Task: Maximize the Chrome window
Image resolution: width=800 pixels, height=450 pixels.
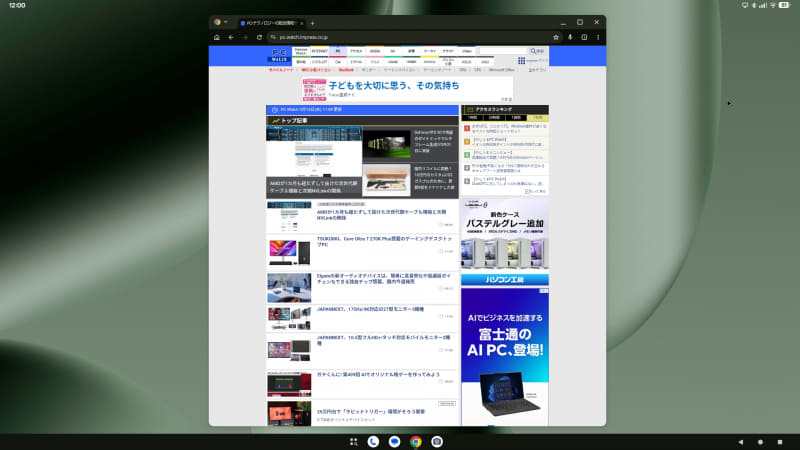Action: point(580,22)
